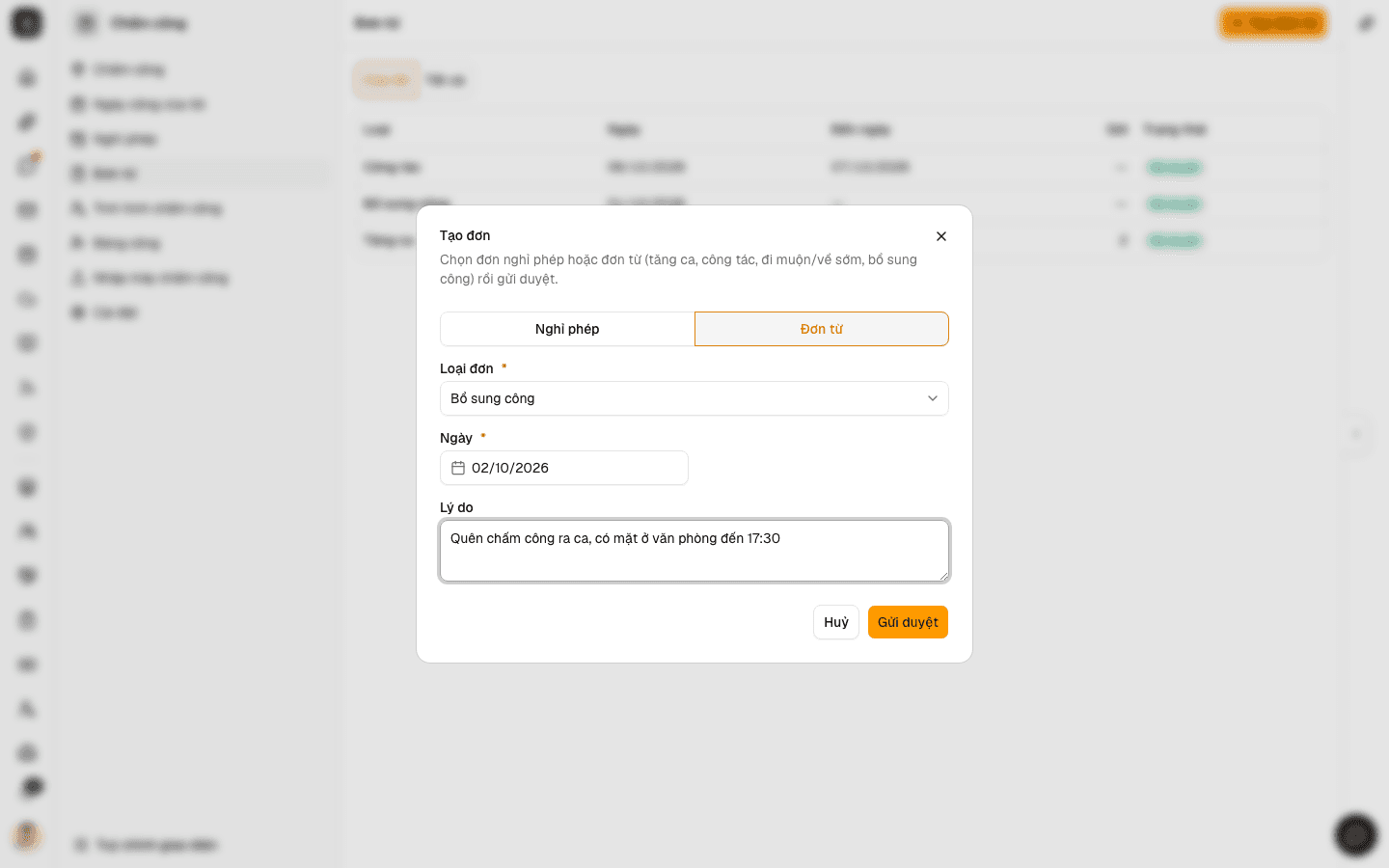The height and width of the screenshot is (868, 1389).
Task: Click the calendar icon in the Ngày field
Action: 458,468
